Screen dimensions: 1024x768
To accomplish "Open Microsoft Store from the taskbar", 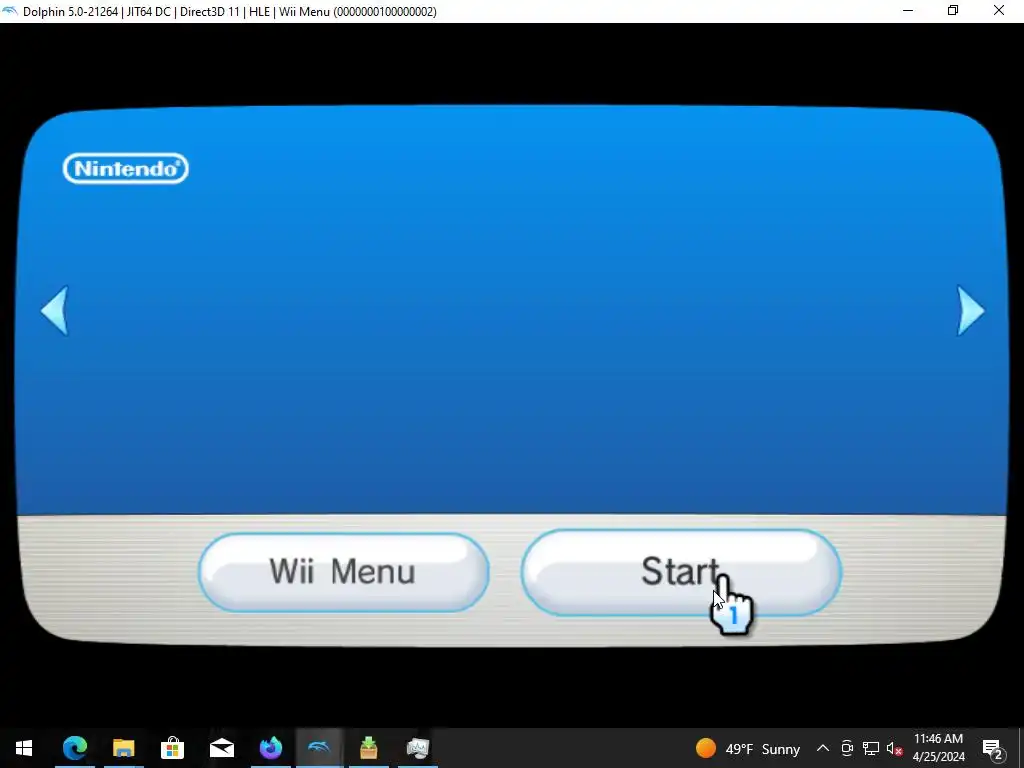I will point(172,748).
